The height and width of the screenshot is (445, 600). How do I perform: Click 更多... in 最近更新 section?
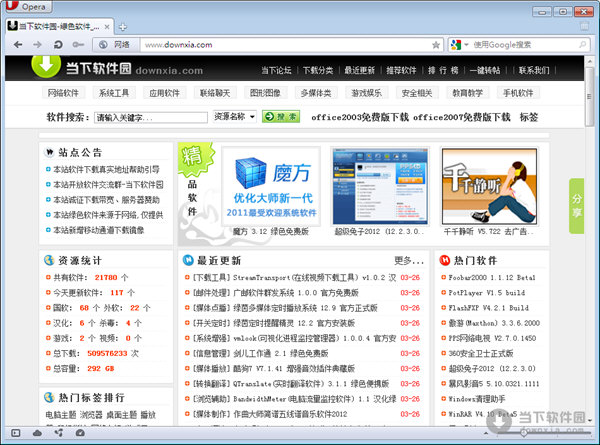coord(409,261)
